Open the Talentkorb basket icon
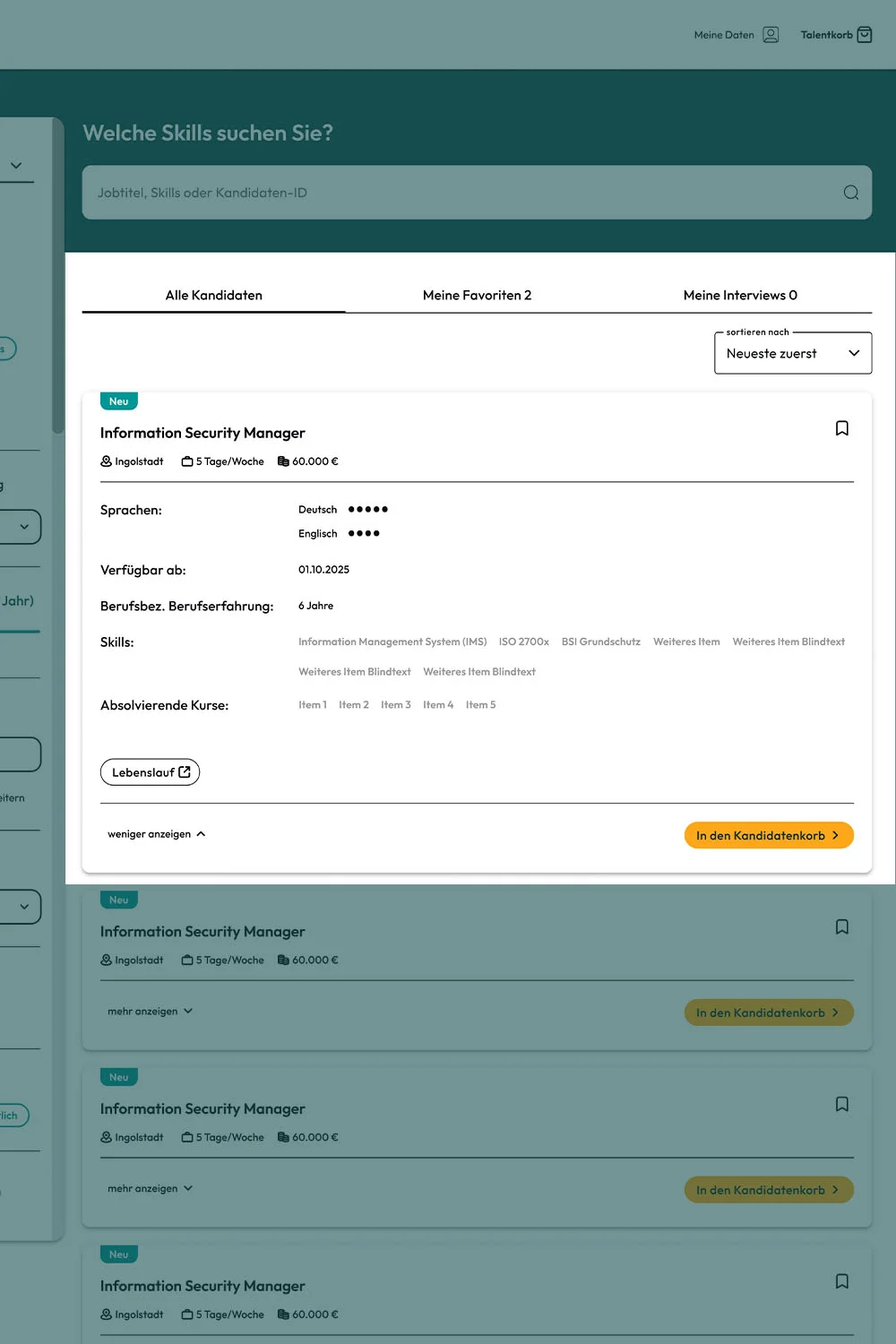 coord(865,35)
